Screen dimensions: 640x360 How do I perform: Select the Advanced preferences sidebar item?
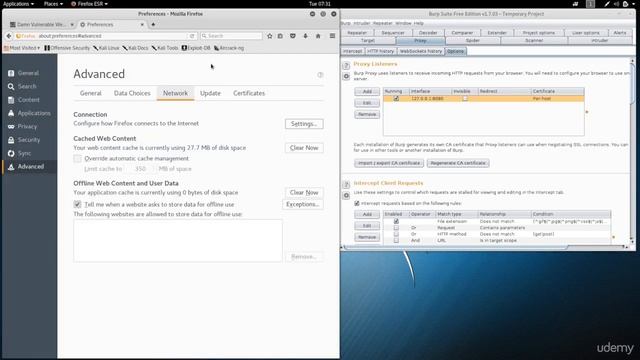pos(29,167)
